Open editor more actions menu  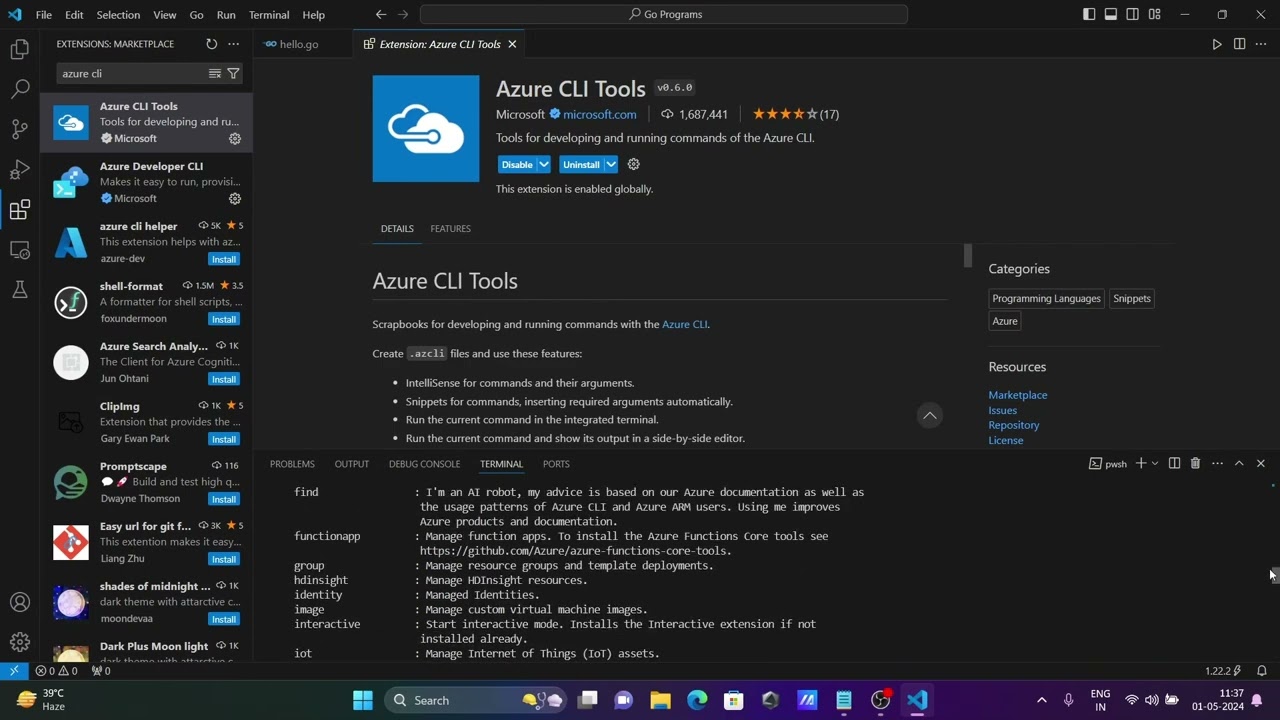1261,44
